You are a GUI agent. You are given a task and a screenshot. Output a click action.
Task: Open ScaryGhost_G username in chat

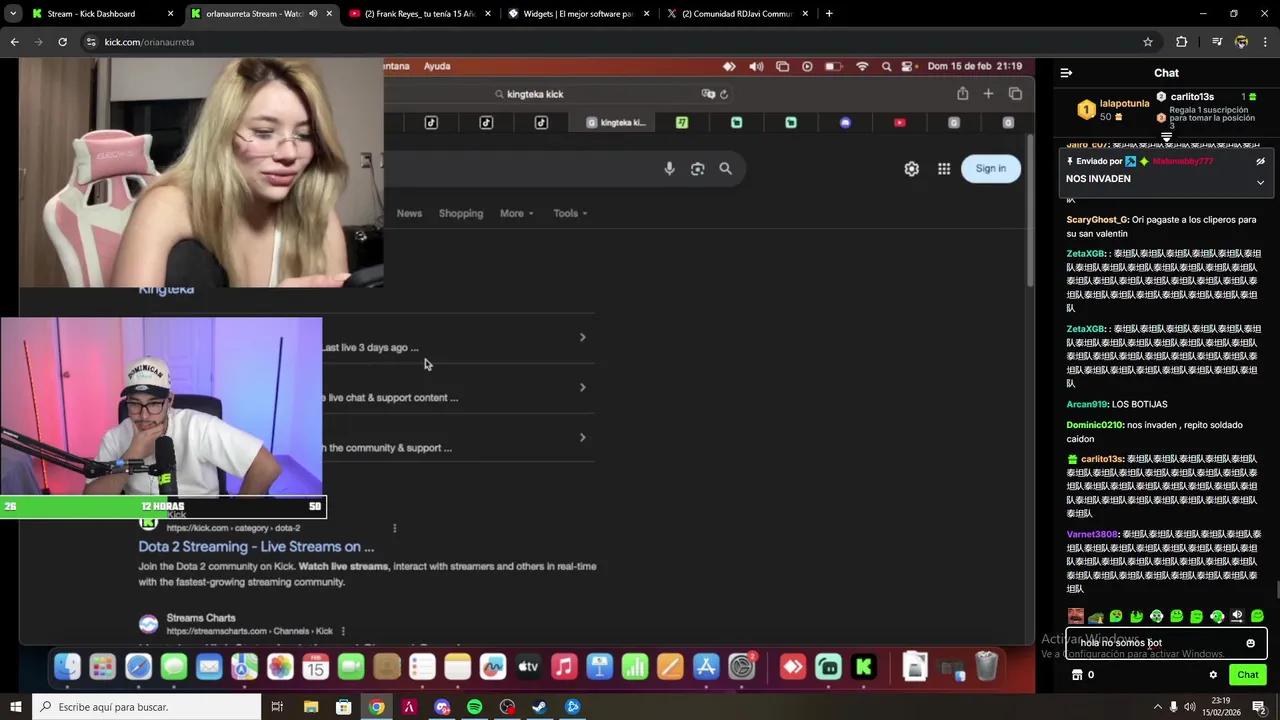click(1097, 220)
